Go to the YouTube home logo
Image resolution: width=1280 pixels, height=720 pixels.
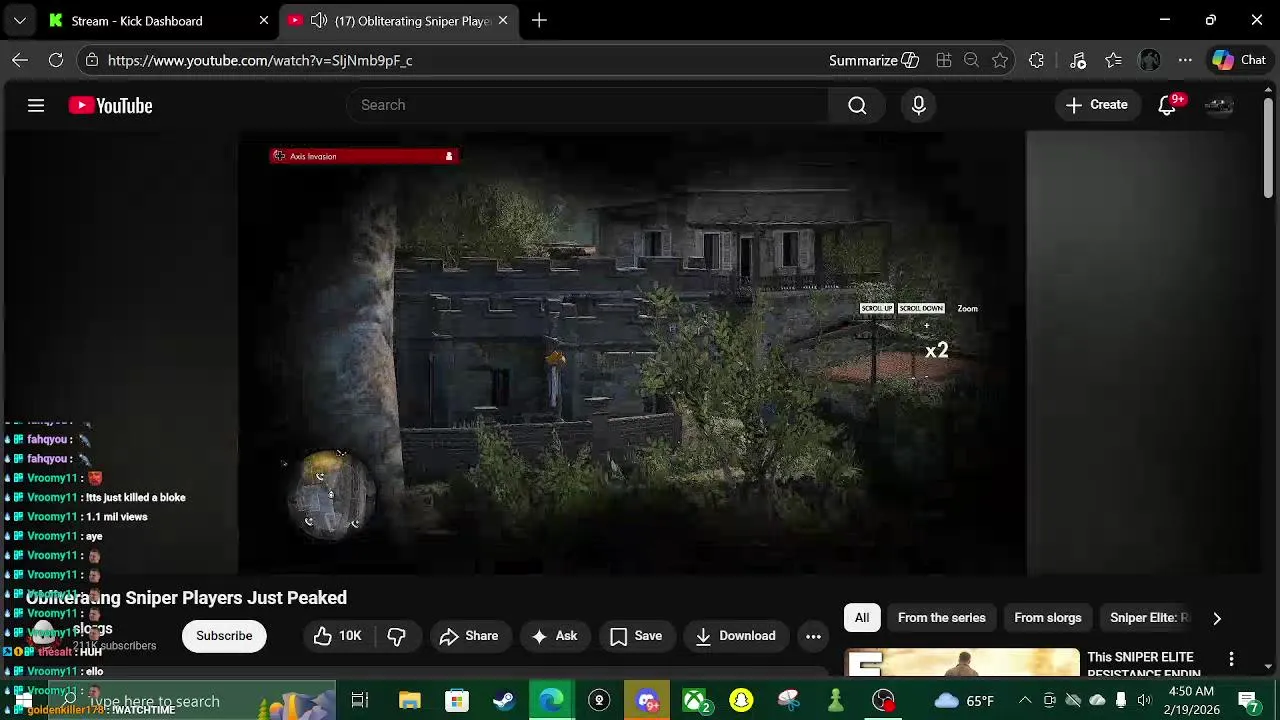[x=110, y=105]
